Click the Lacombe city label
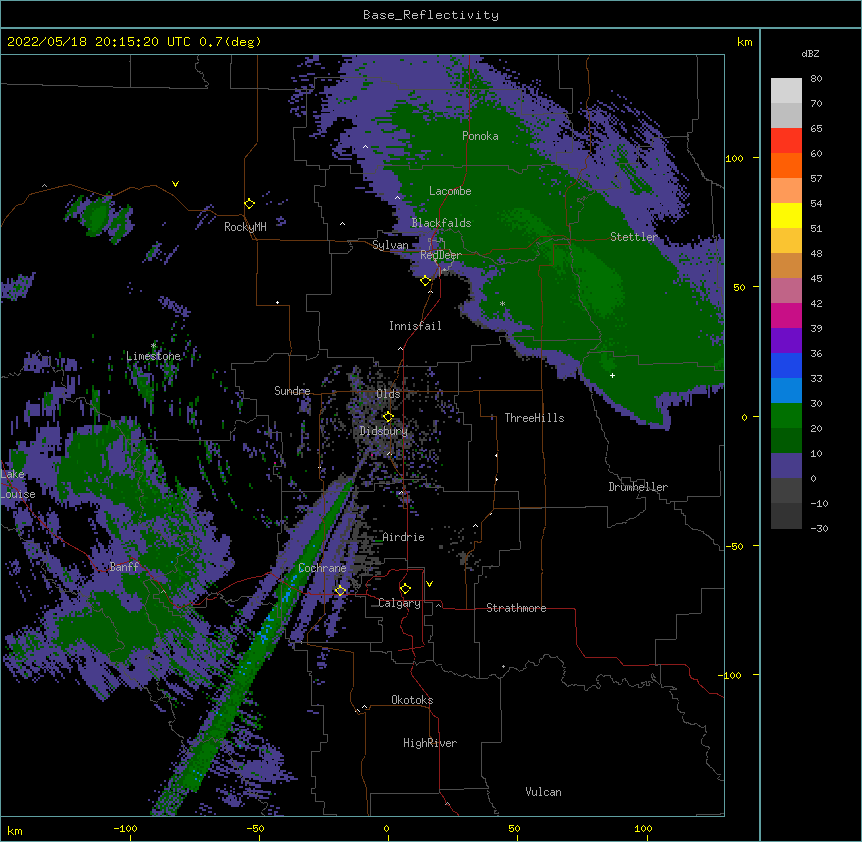 point(450,191)
